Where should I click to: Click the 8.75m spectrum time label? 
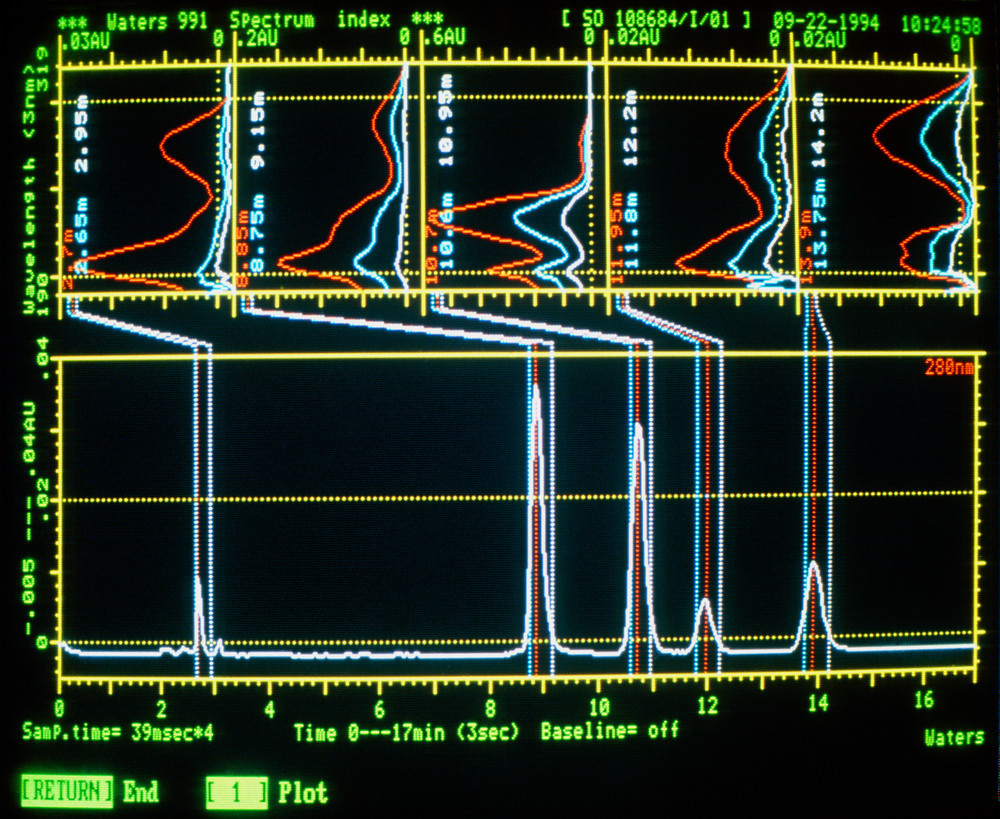256,235
